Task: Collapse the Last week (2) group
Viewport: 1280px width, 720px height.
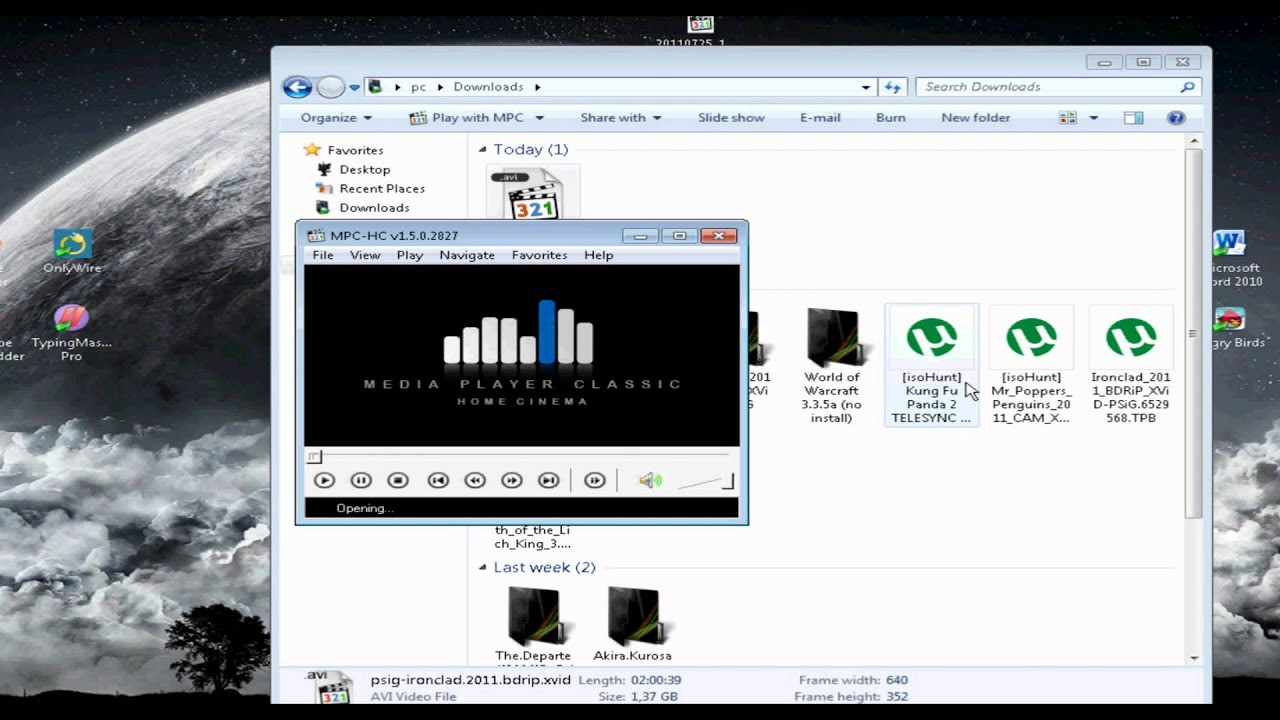Action: coord(483,568)
